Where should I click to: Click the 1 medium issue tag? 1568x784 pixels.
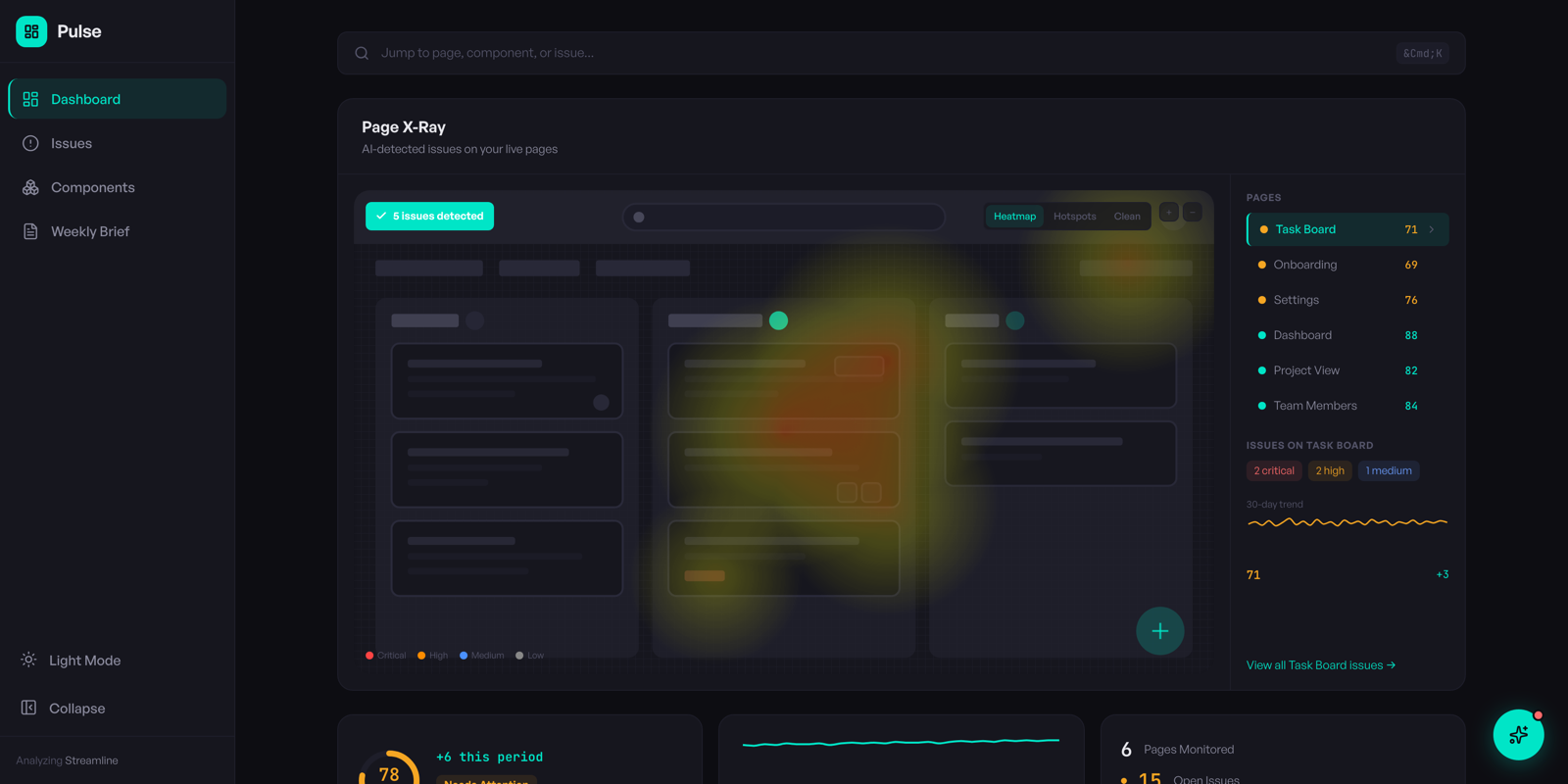pyautogui.click(x=1389, y=470)
